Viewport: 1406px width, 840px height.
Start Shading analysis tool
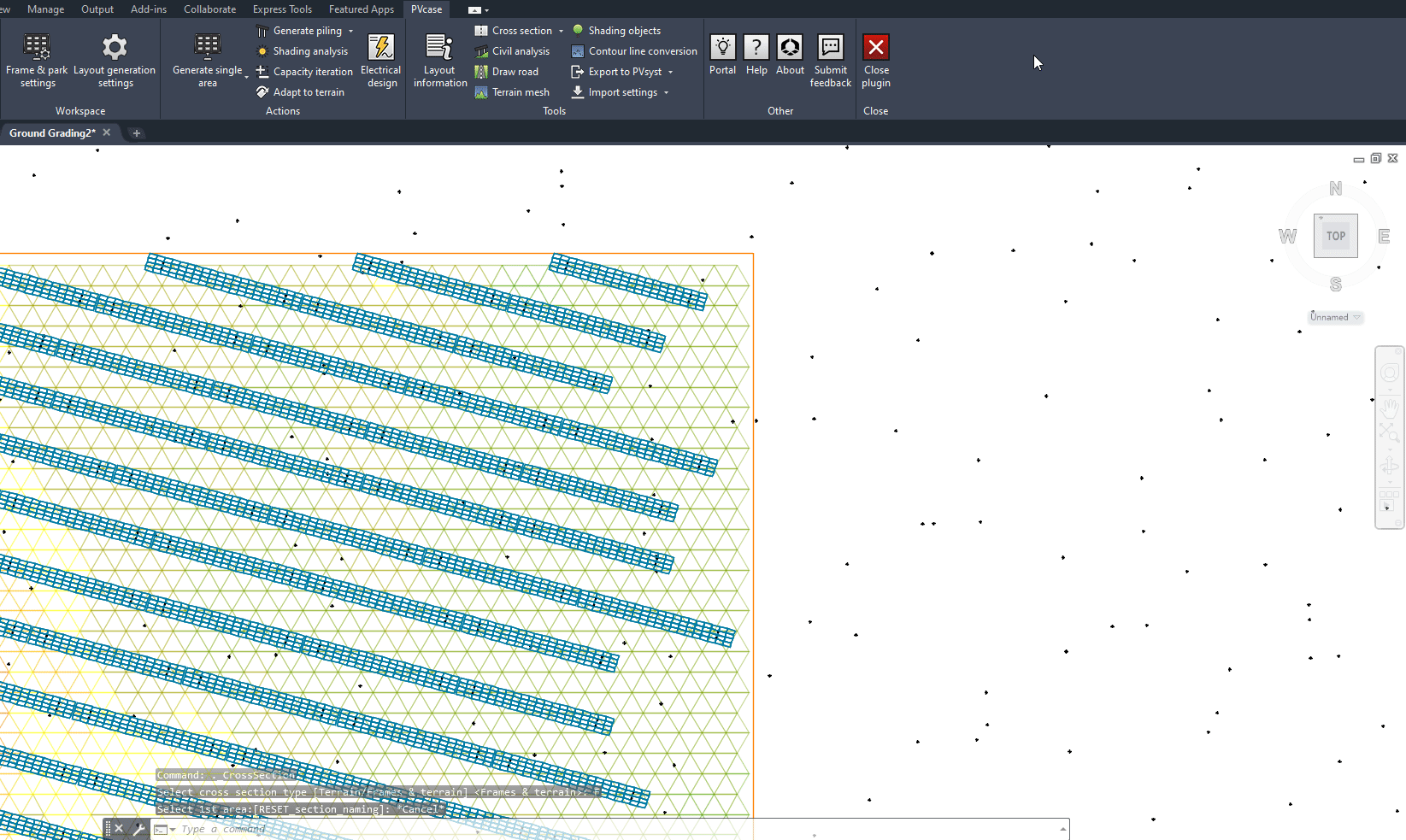tap(303, 51)
